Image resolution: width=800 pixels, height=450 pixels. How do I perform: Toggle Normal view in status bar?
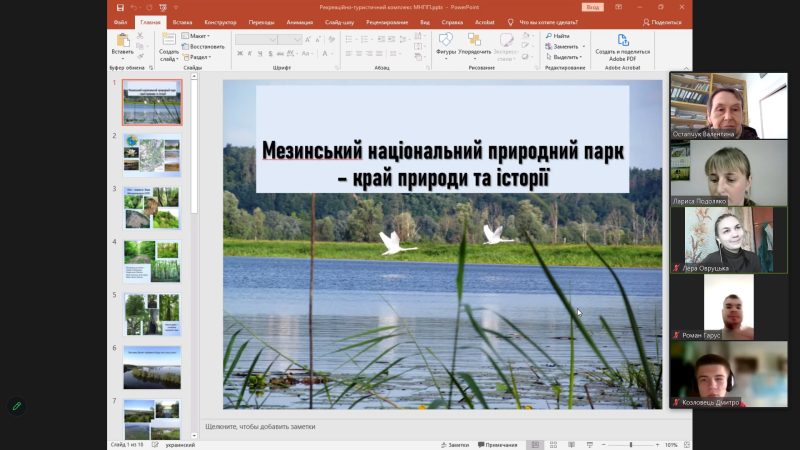(x=535, y=444)
